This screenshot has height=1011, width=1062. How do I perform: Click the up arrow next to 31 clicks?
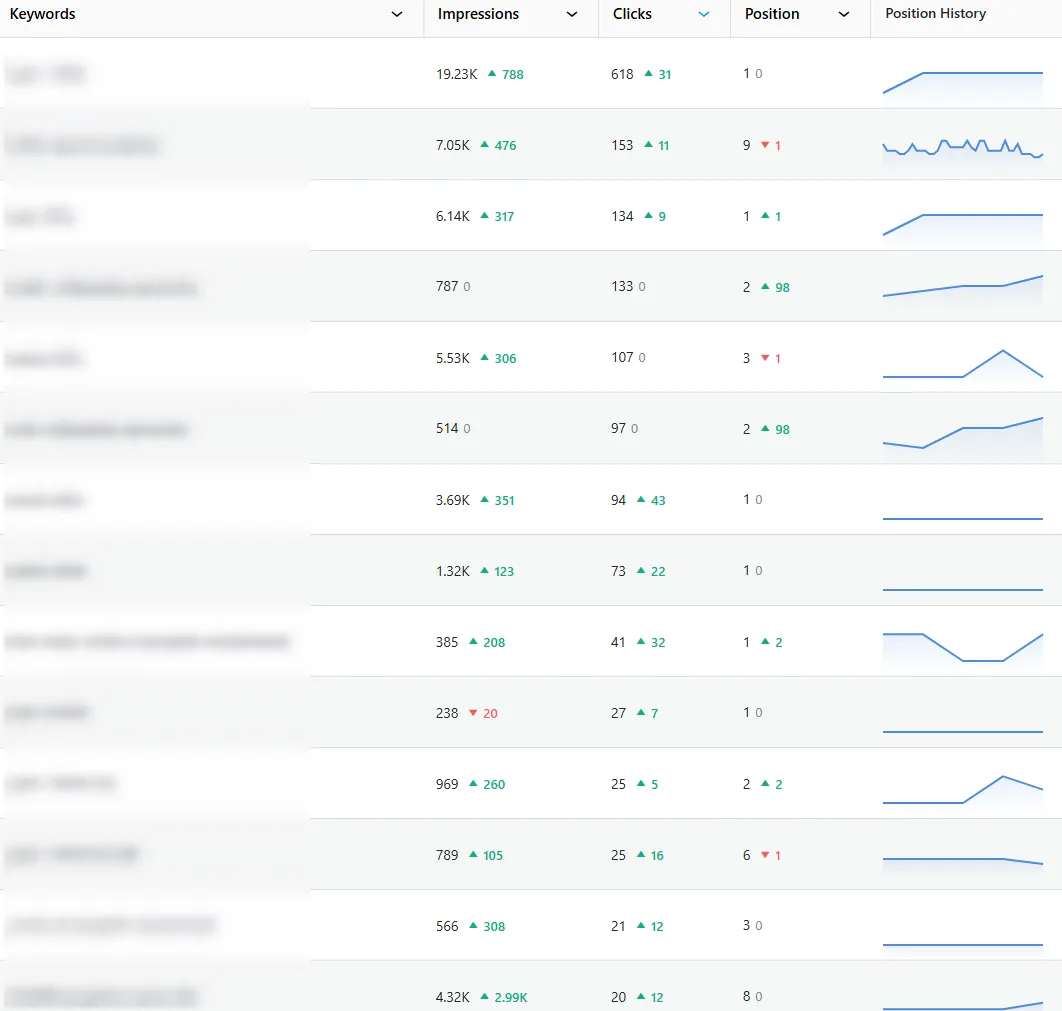pos(648,74)
